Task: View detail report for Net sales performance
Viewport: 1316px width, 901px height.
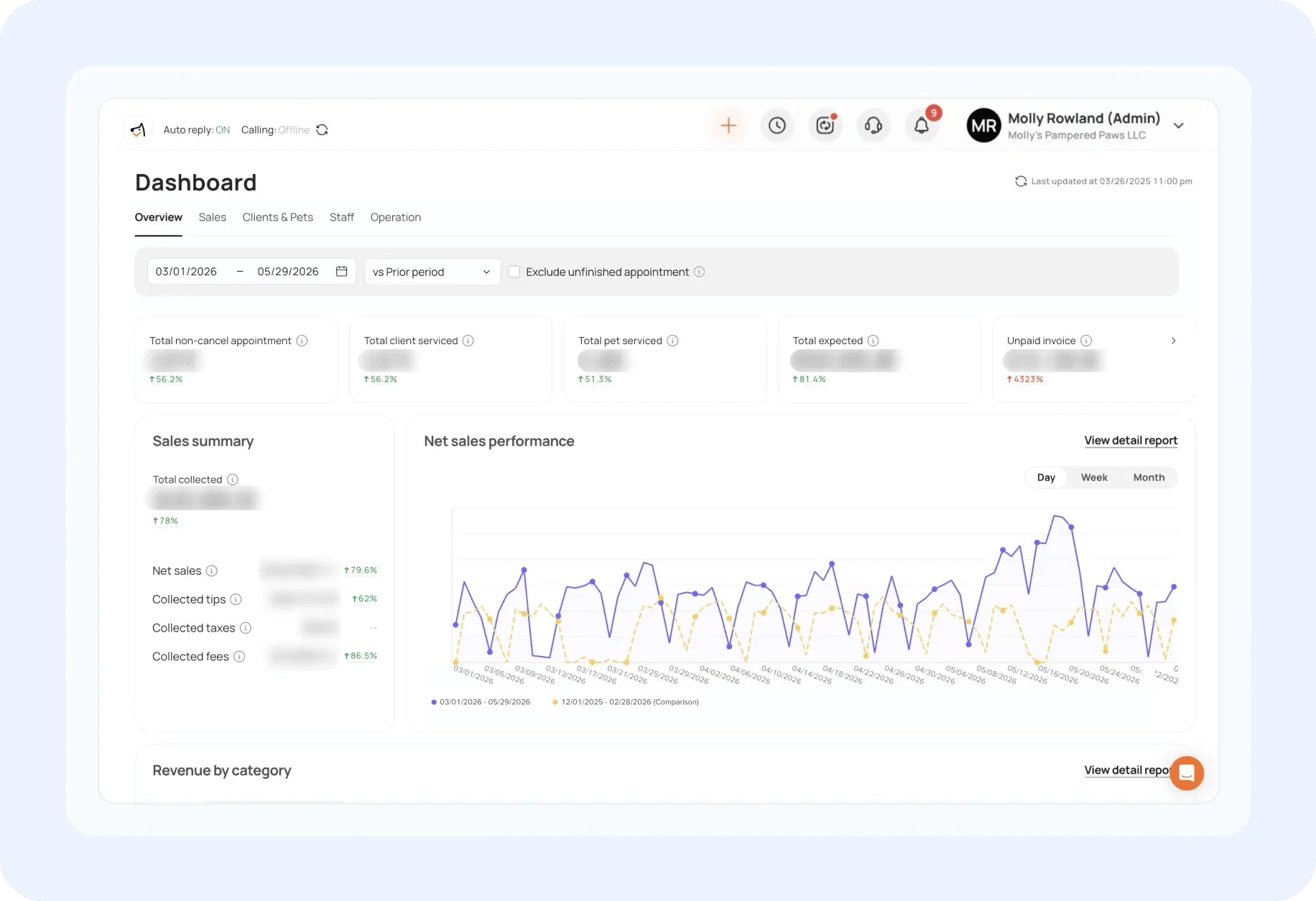Action: pyautogui.click(x=1131, y=440)
